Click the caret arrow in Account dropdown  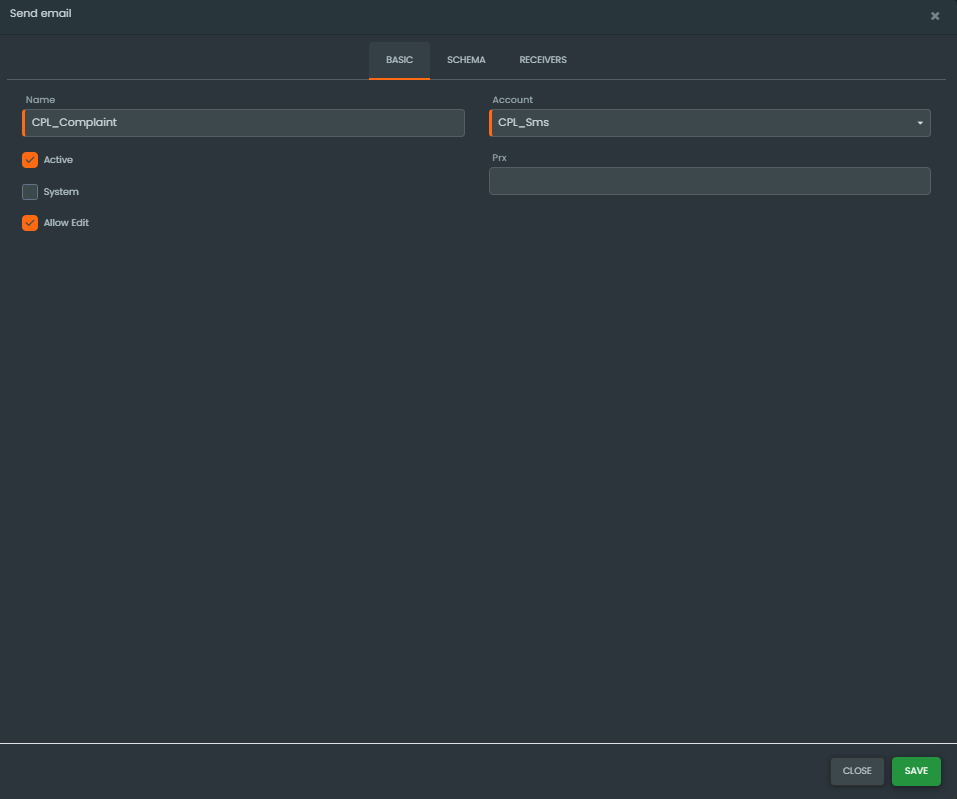(x=919, y=123)
